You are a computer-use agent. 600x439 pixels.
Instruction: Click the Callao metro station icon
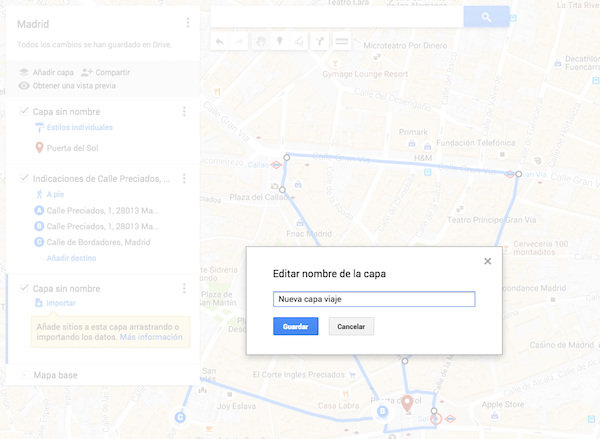pyautogui.click(x=276, y=165)
